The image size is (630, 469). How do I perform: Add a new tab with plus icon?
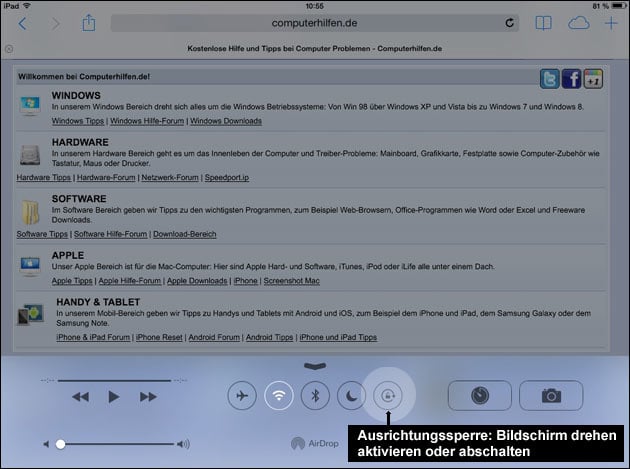click(x=611, y=23)
